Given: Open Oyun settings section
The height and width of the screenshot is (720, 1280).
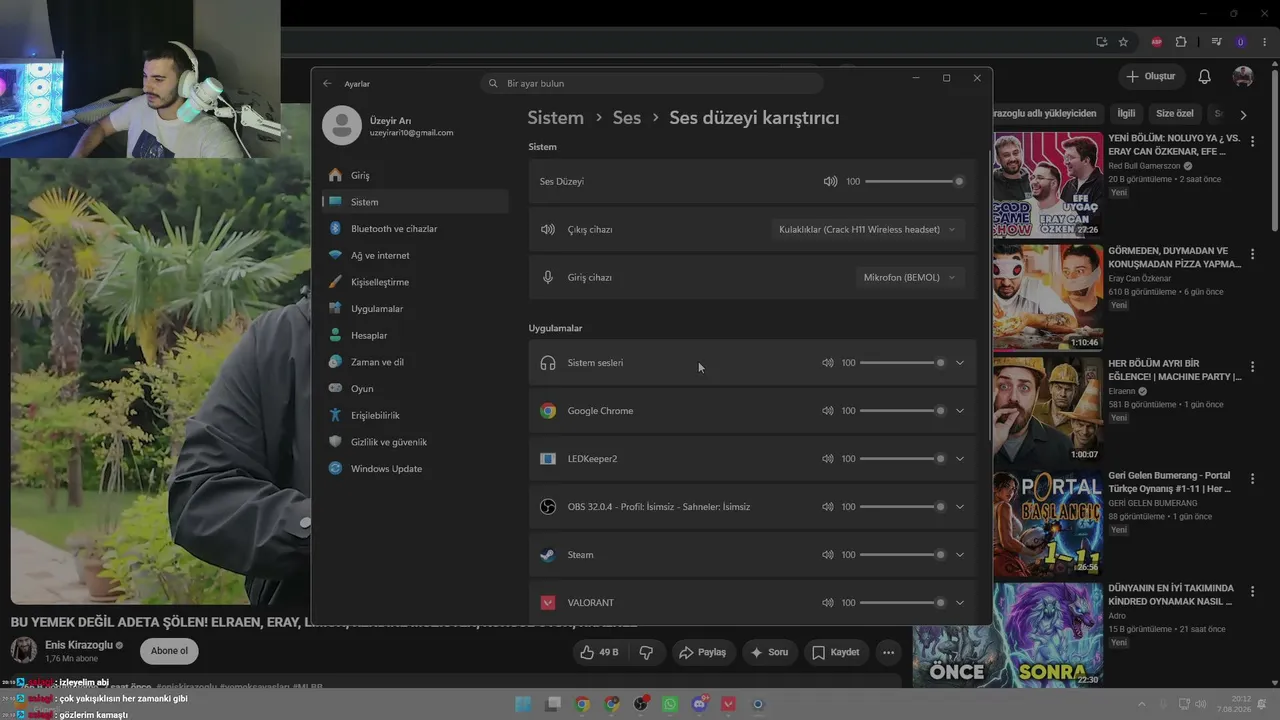Looking at the screenshot, I should point(415,389).
